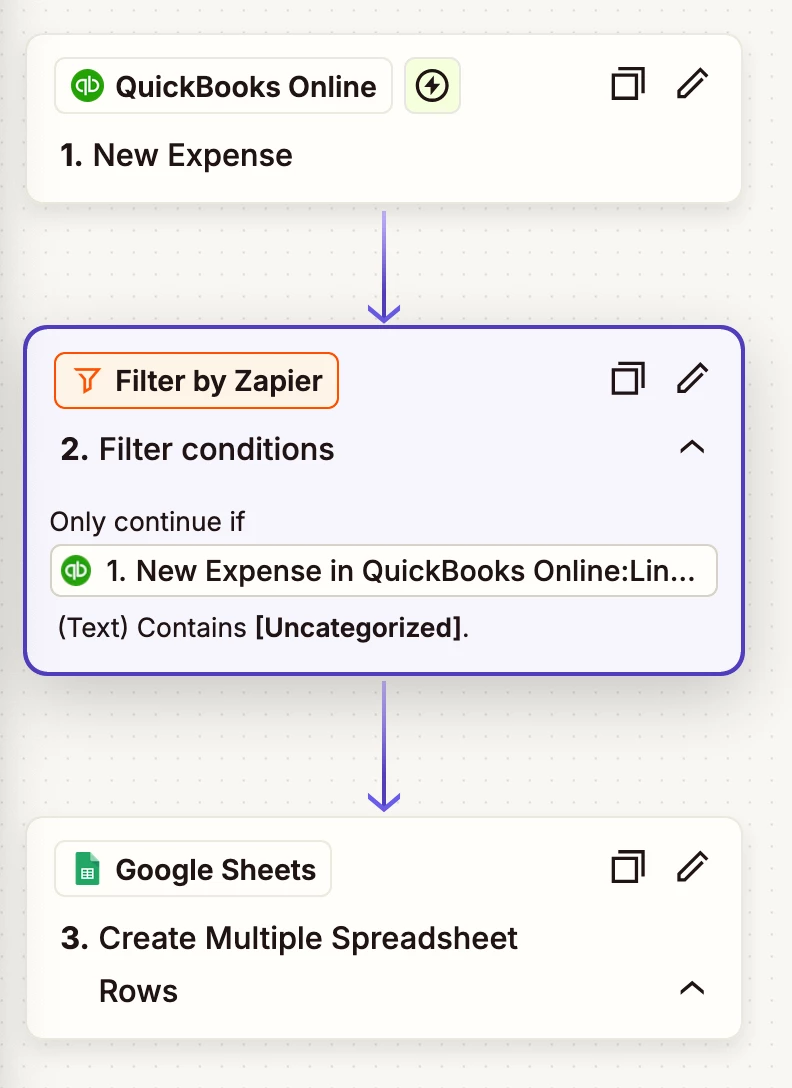The height and width of the screenshot is (1088, 792).
Task: Collapse the Create Multiple Spreadsheet Rows step
Action: (692, 988)
